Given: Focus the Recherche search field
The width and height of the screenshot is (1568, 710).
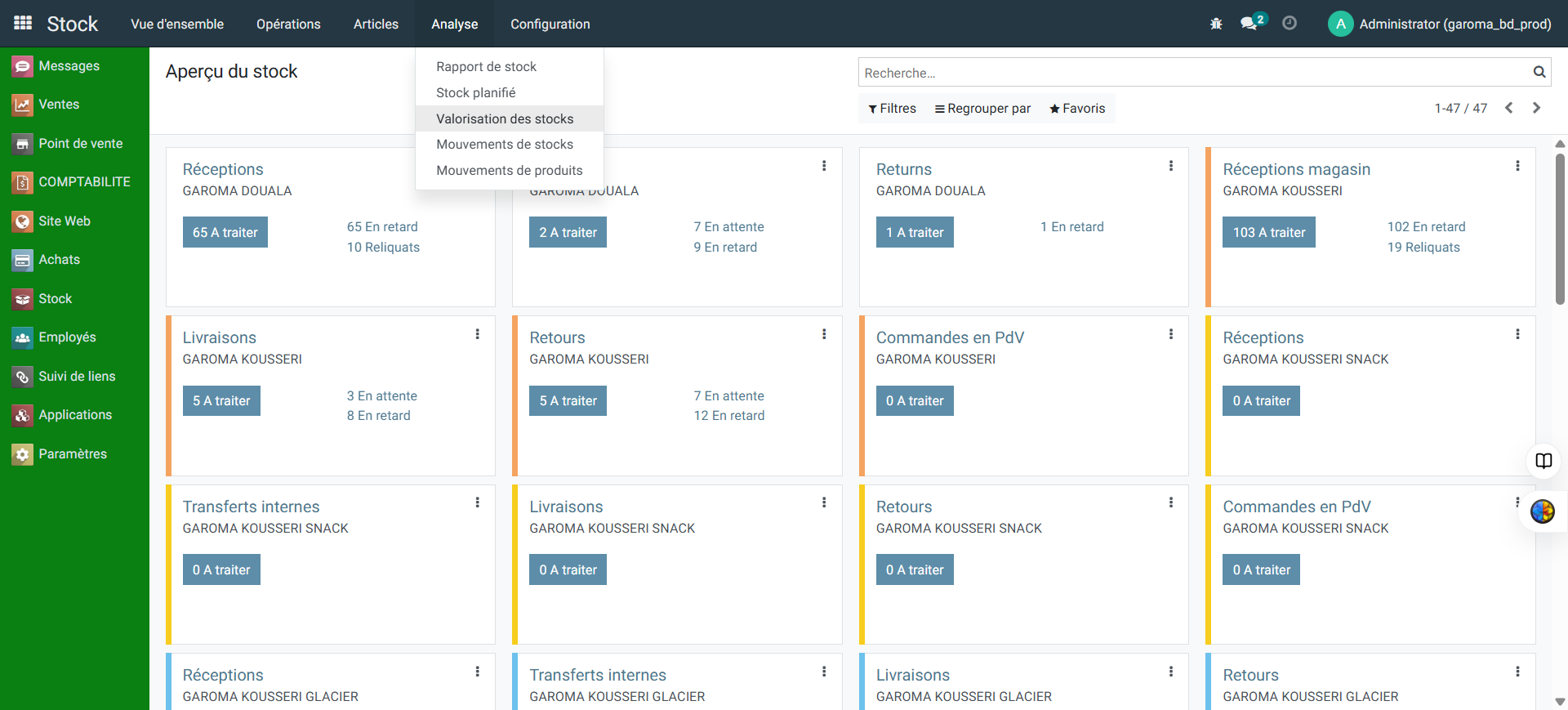Looking at the screenshot, I should (x=1192, y=73).
